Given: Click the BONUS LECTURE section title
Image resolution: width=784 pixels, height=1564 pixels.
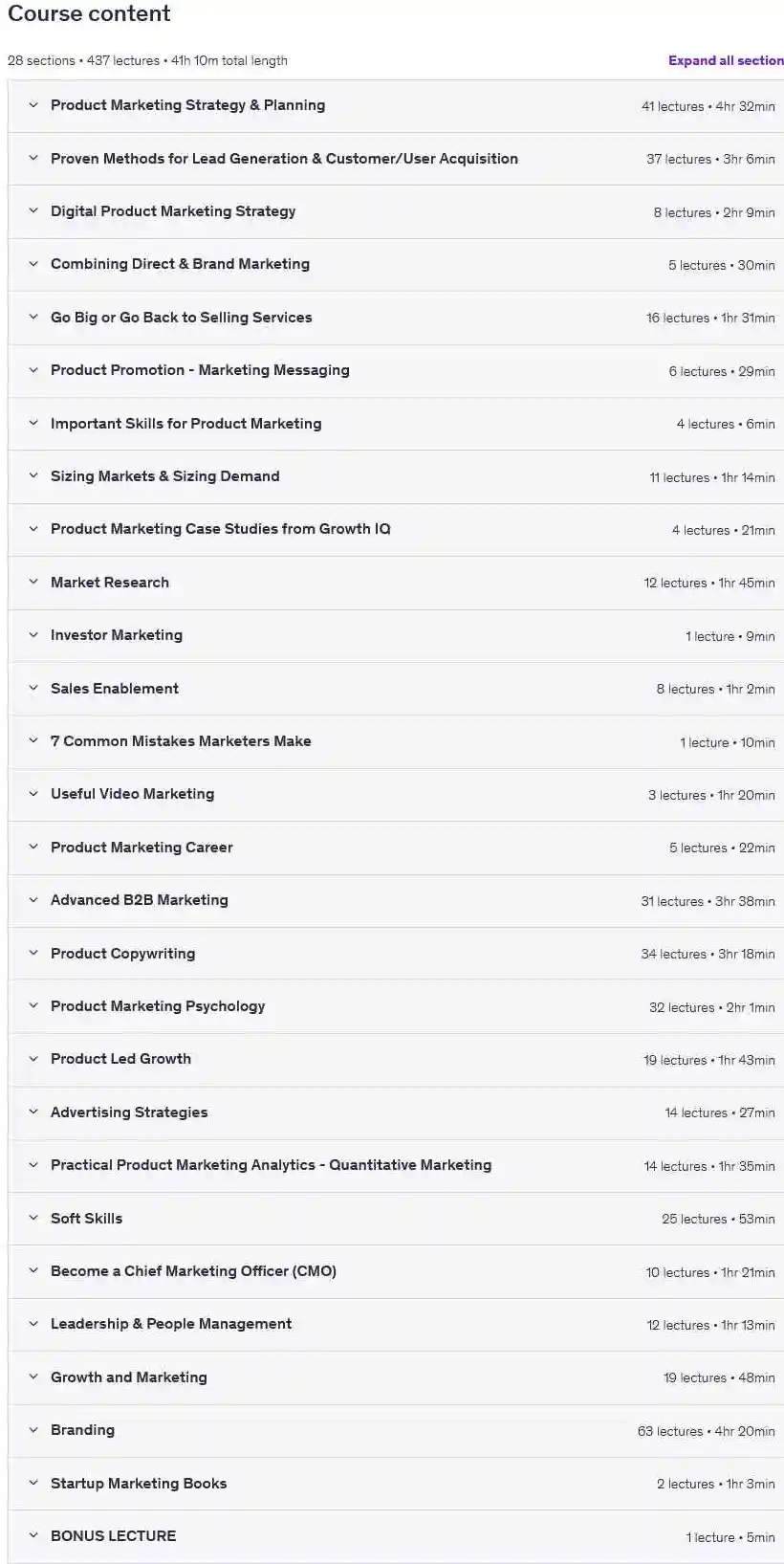Looking at the screenshot, I should [113, 1536].
